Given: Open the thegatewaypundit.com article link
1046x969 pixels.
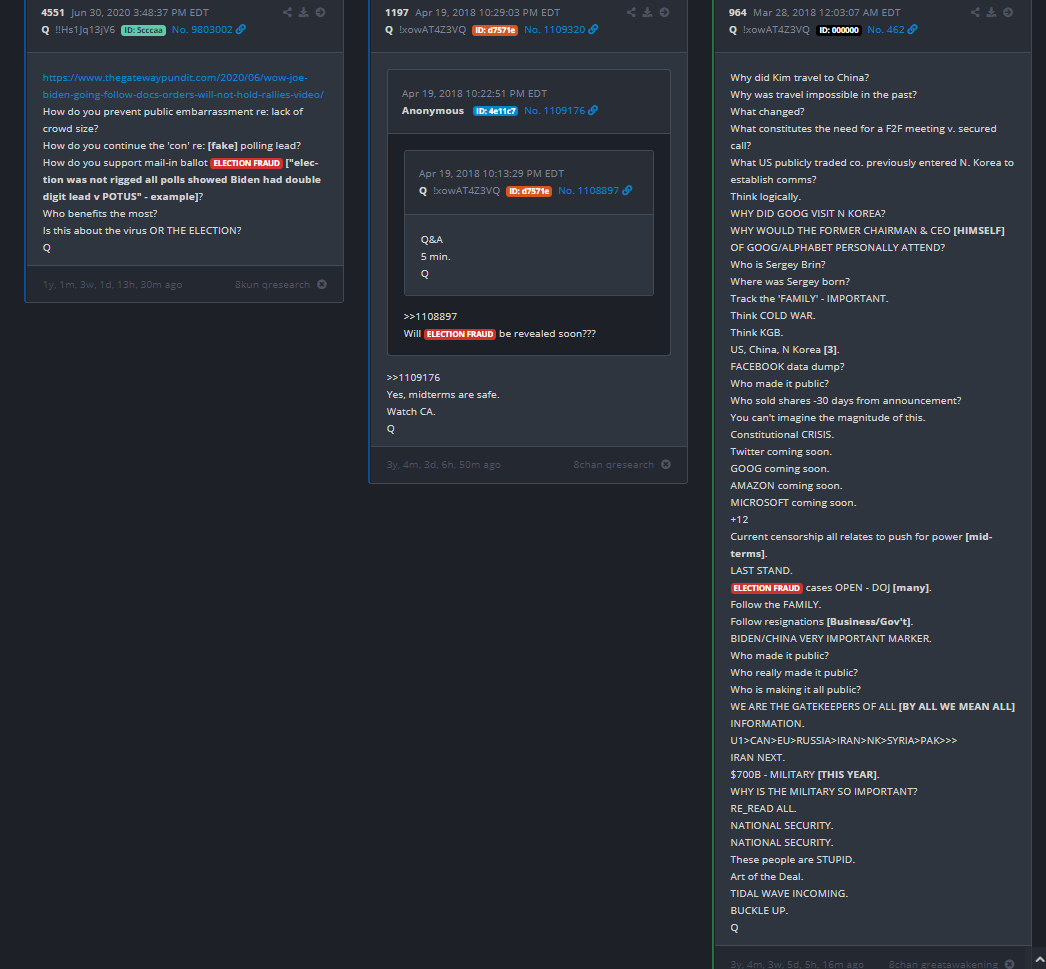Looking at the screenshot, I should [183, 86].
